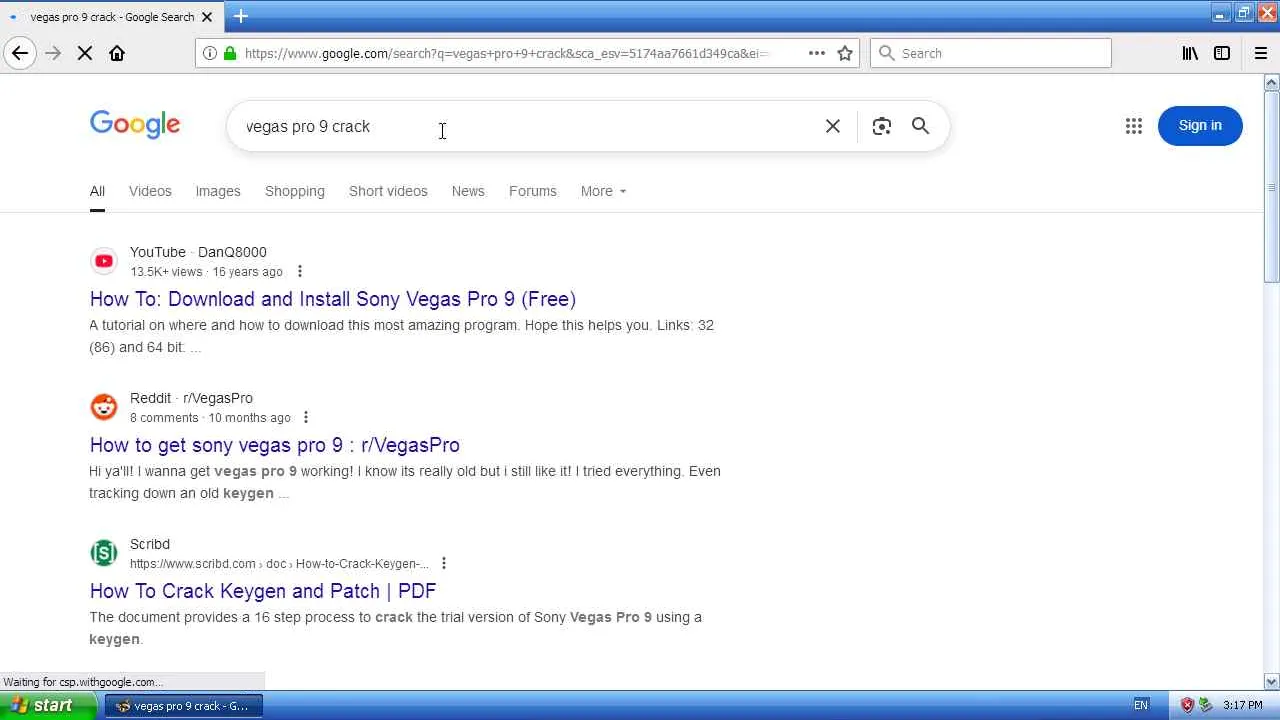Open the Google apps grid
Viewport: 1280px width, 720px height.
pyautogui.click(x=1133, y=126)
